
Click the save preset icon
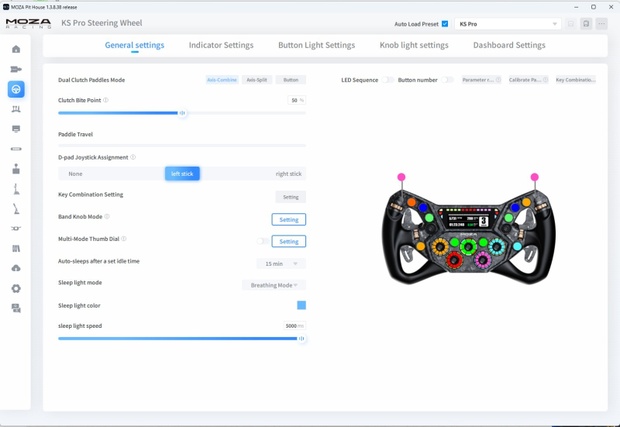click(x=586, y=24)
